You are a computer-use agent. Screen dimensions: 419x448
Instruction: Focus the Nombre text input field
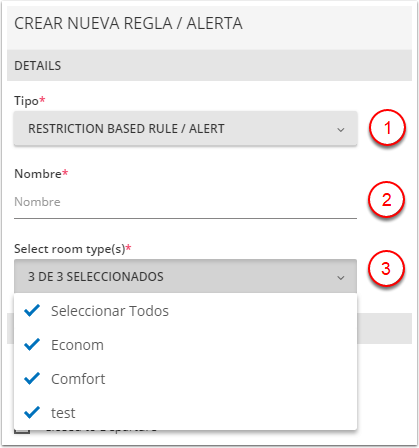[x=185, y=202]
